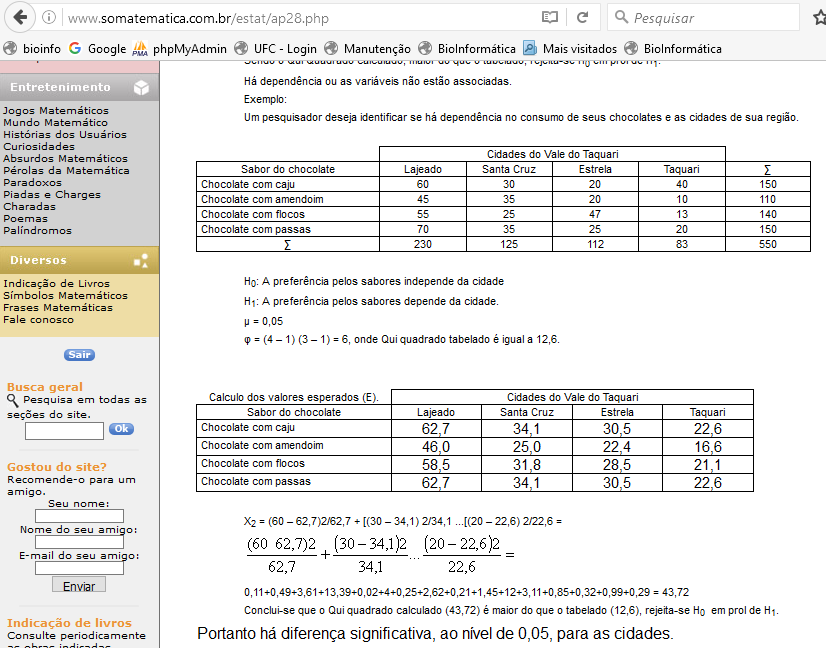Open Símbolos Matemáticos link

[65, 296]
